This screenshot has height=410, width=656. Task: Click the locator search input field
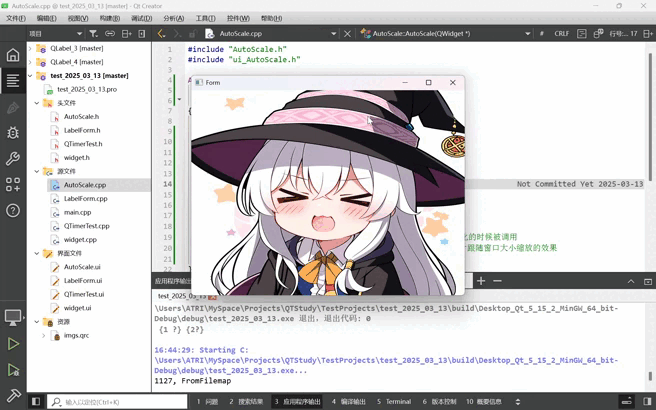point(117,402)
